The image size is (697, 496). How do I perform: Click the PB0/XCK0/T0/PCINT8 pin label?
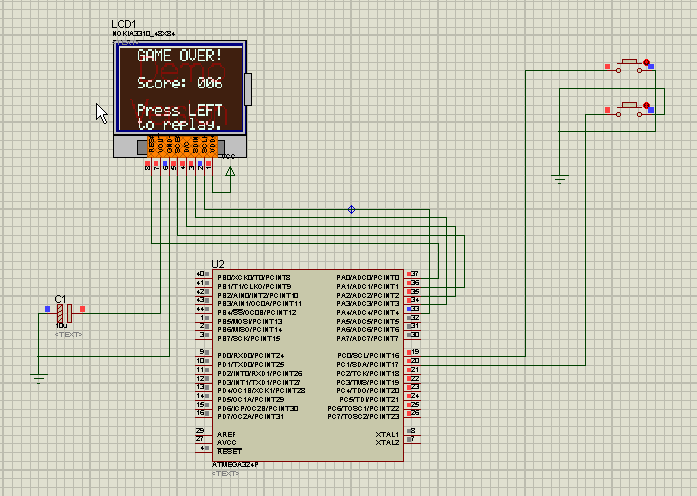coord(254,277)
